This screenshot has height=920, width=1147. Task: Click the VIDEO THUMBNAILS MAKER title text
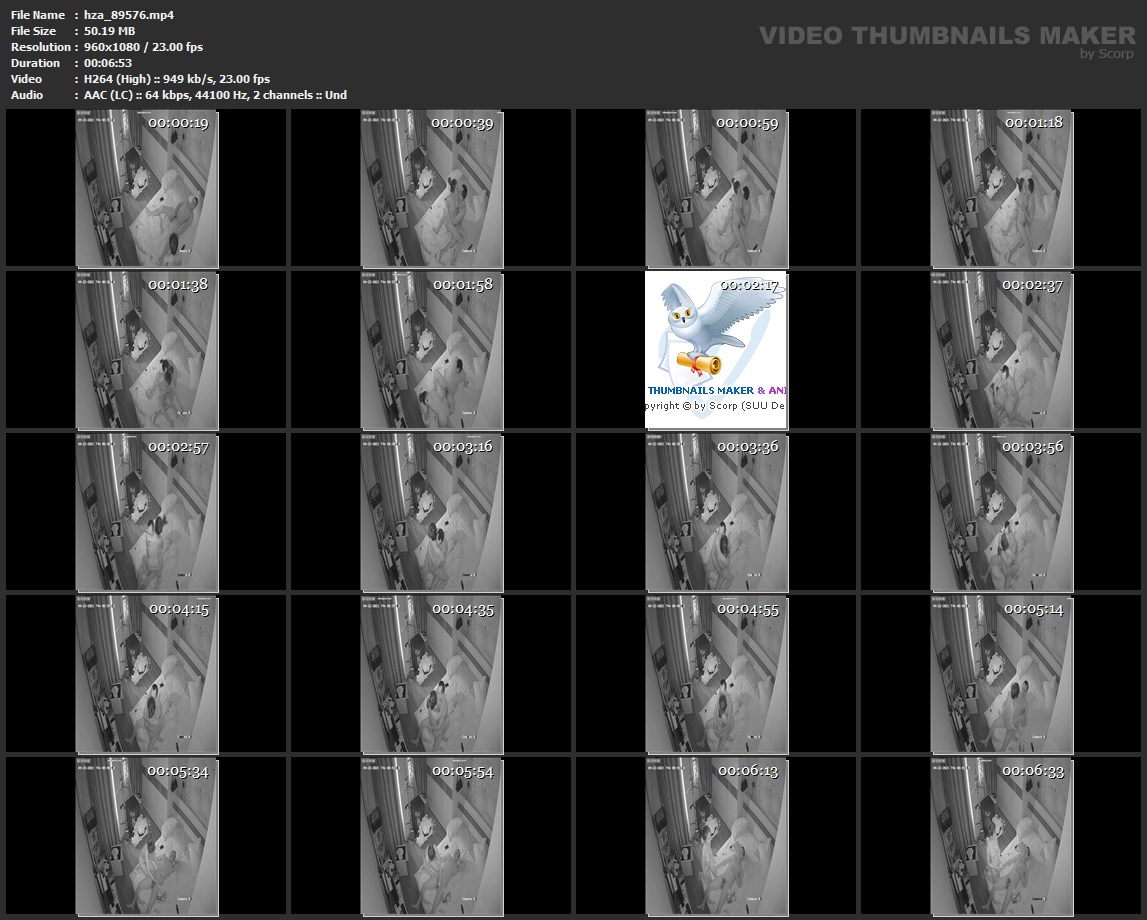946,35
